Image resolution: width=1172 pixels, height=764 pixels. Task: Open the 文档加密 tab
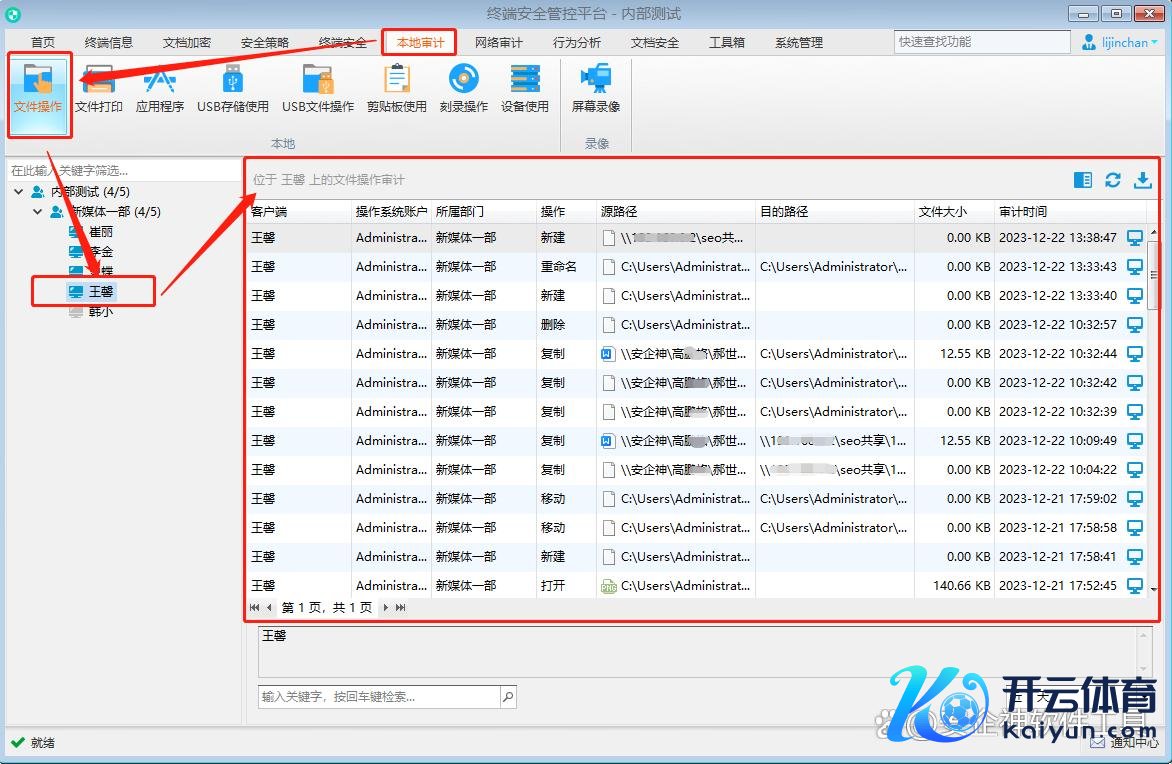[187, 43]
